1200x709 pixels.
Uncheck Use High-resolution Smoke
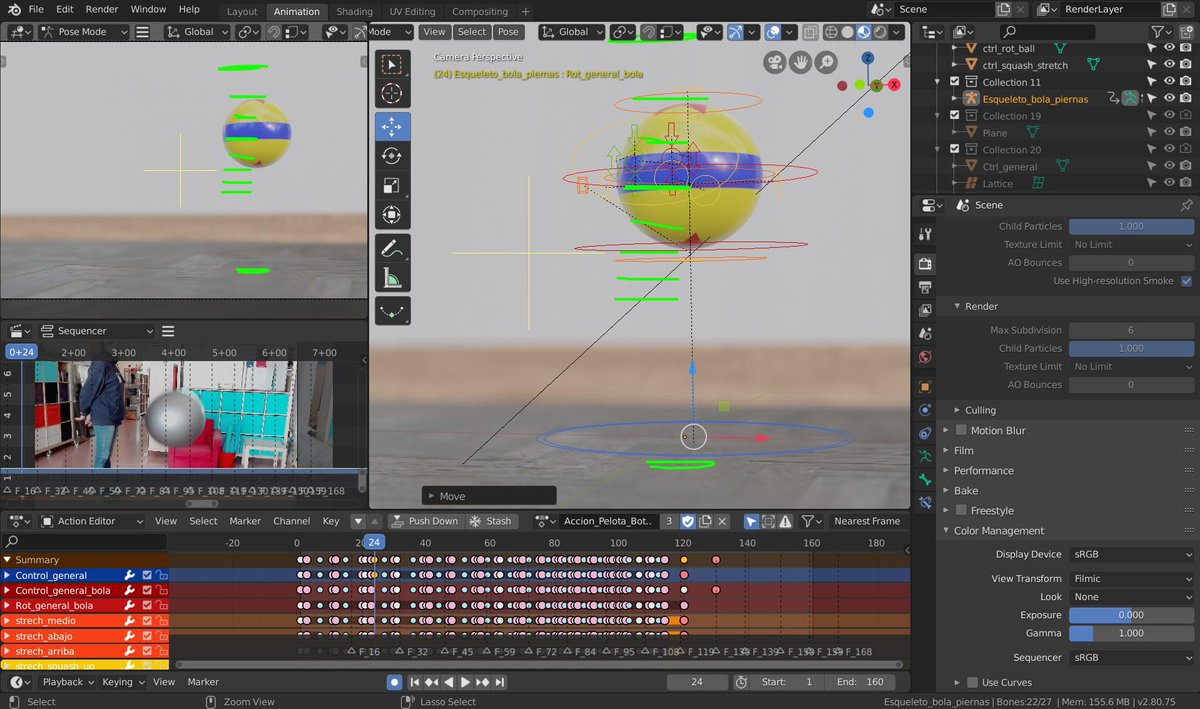pyautogui.click(x=1186, y=281)
